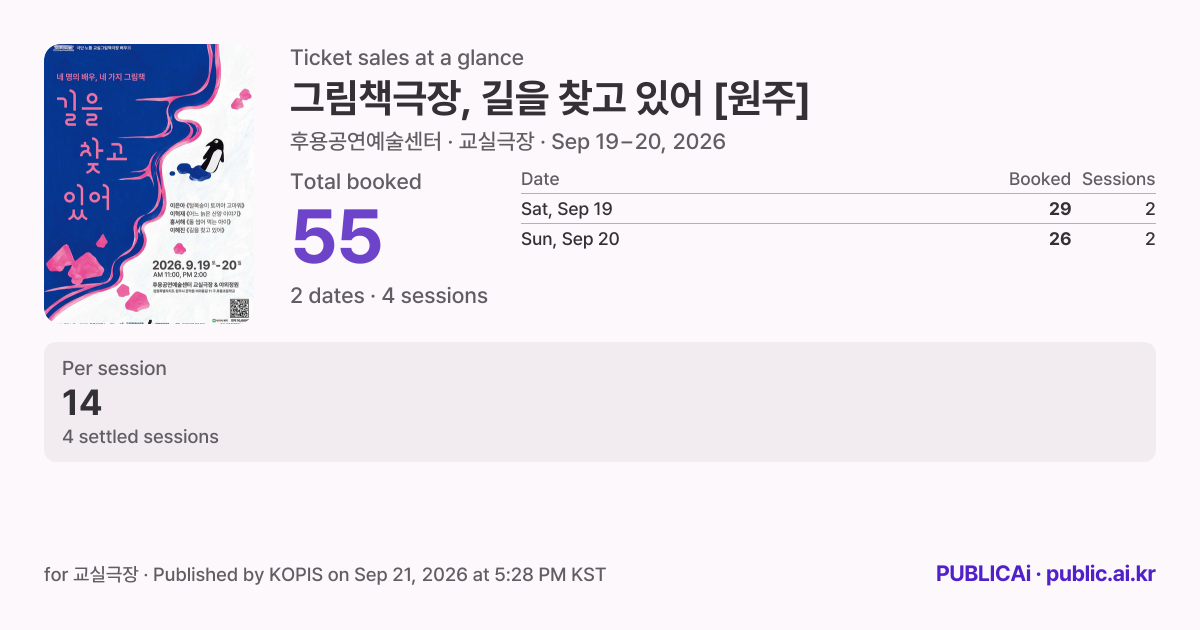Click the QR code on the poster
Viewport: 1200px width, 630px height.
pyautogui.click(x=238, y=309)
